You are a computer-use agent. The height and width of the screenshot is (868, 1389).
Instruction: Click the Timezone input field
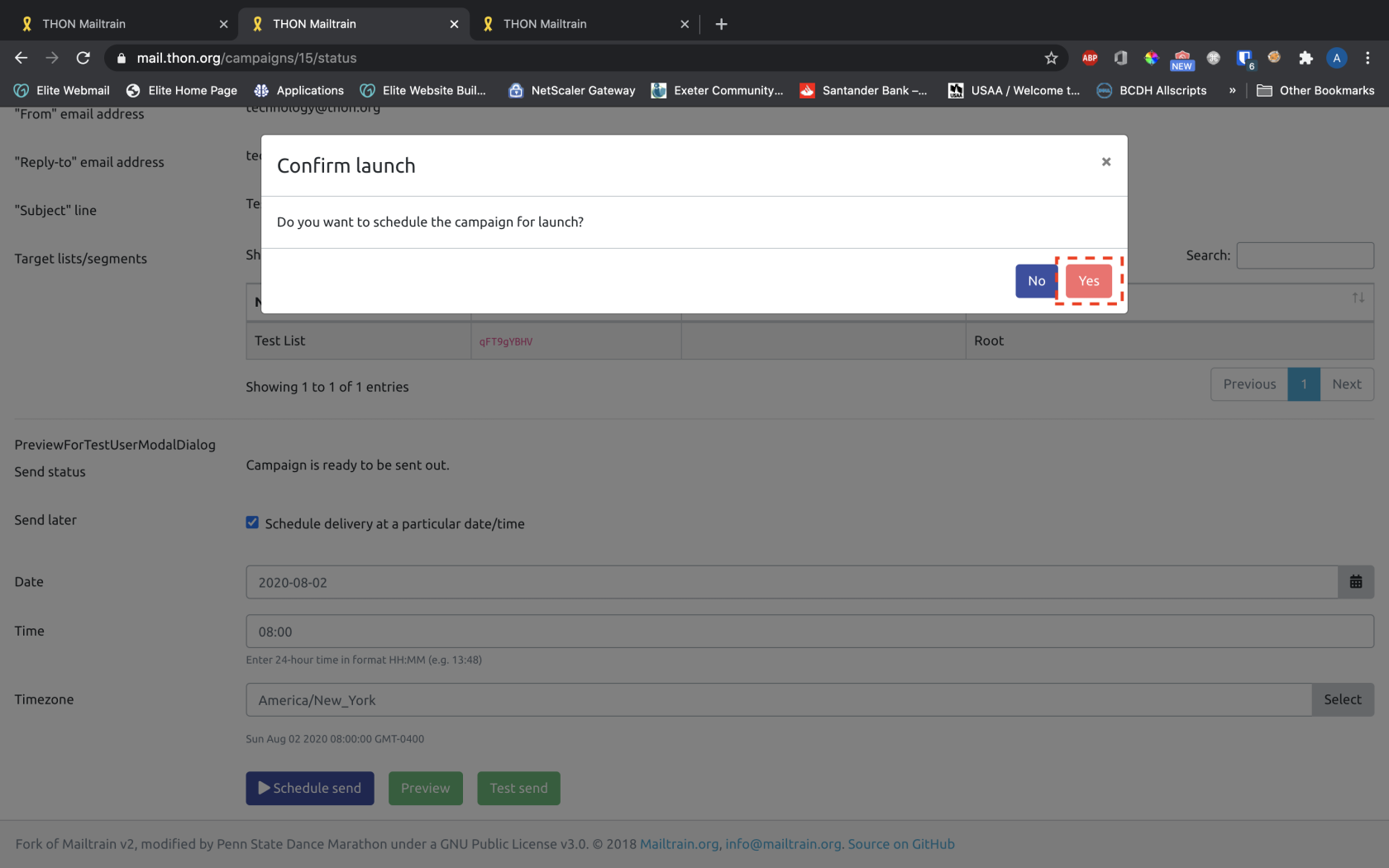pyautogui.click(x=779, y=699)
